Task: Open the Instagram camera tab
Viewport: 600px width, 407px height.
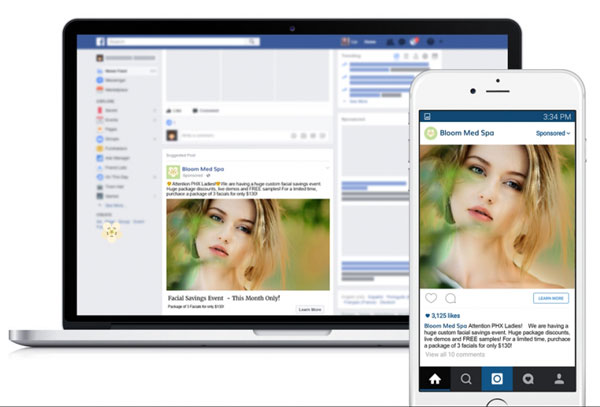Action: 496,380
